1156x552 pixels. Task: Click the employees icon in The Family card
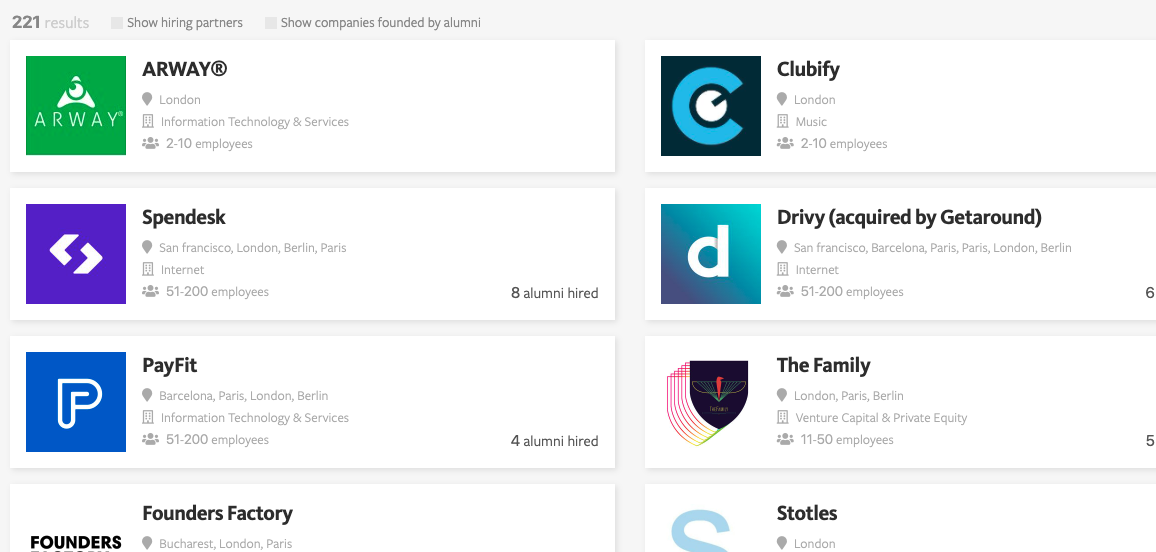click(785, 439)
